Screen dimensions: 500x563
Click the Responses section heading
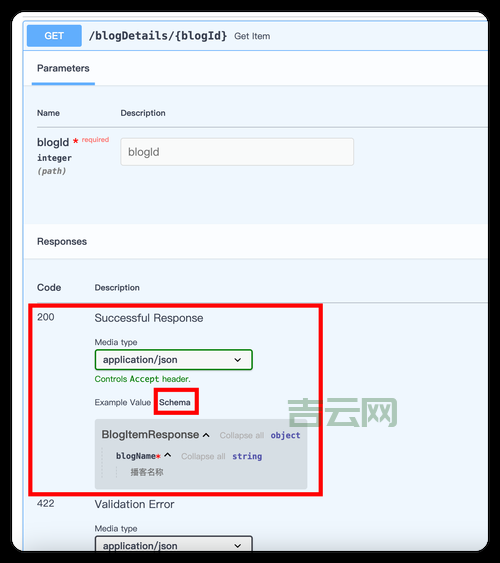62,242
